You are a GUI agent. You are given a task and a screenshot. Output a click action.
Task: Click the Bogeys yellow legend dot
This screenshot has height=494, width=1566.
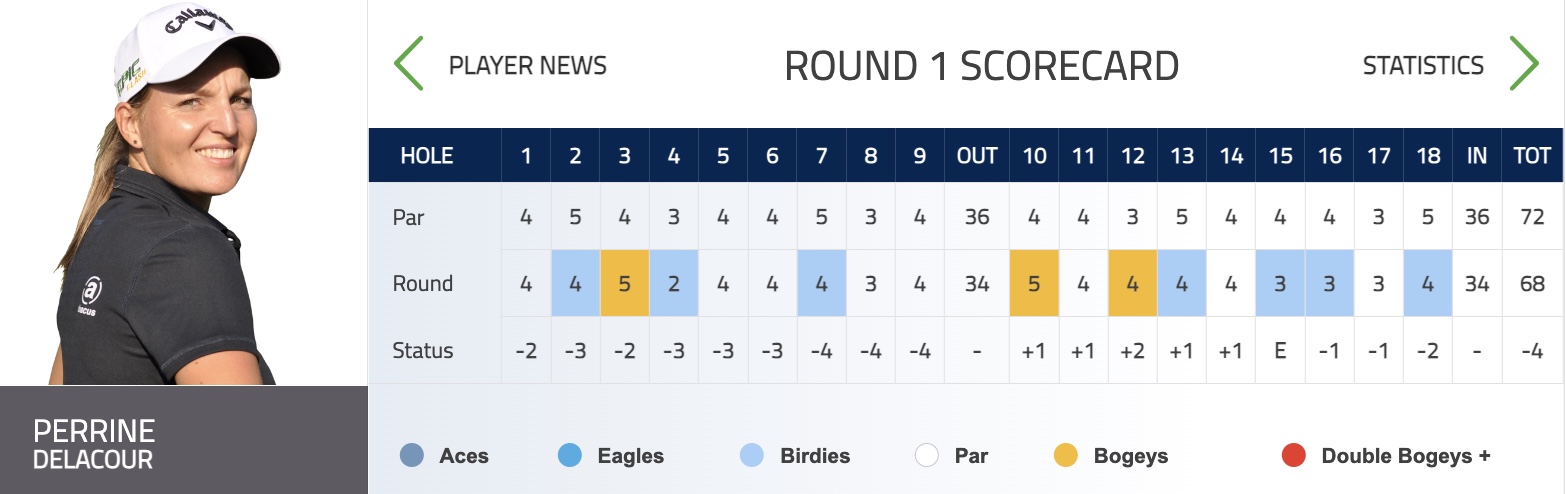pos(1066,456)
